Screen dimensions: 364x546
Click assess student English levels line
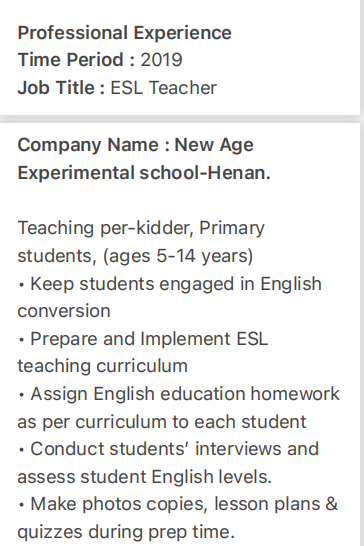pyautogui.click(x=145, y=477)
